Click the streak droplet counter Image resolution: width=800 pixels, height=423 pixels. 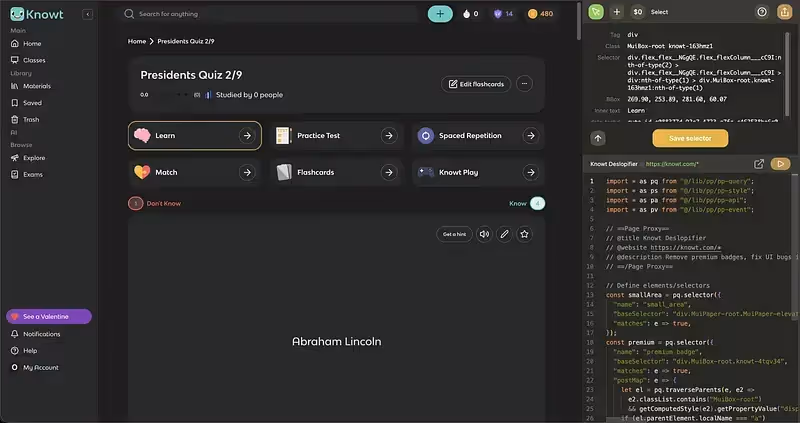(x=470, y=14)
